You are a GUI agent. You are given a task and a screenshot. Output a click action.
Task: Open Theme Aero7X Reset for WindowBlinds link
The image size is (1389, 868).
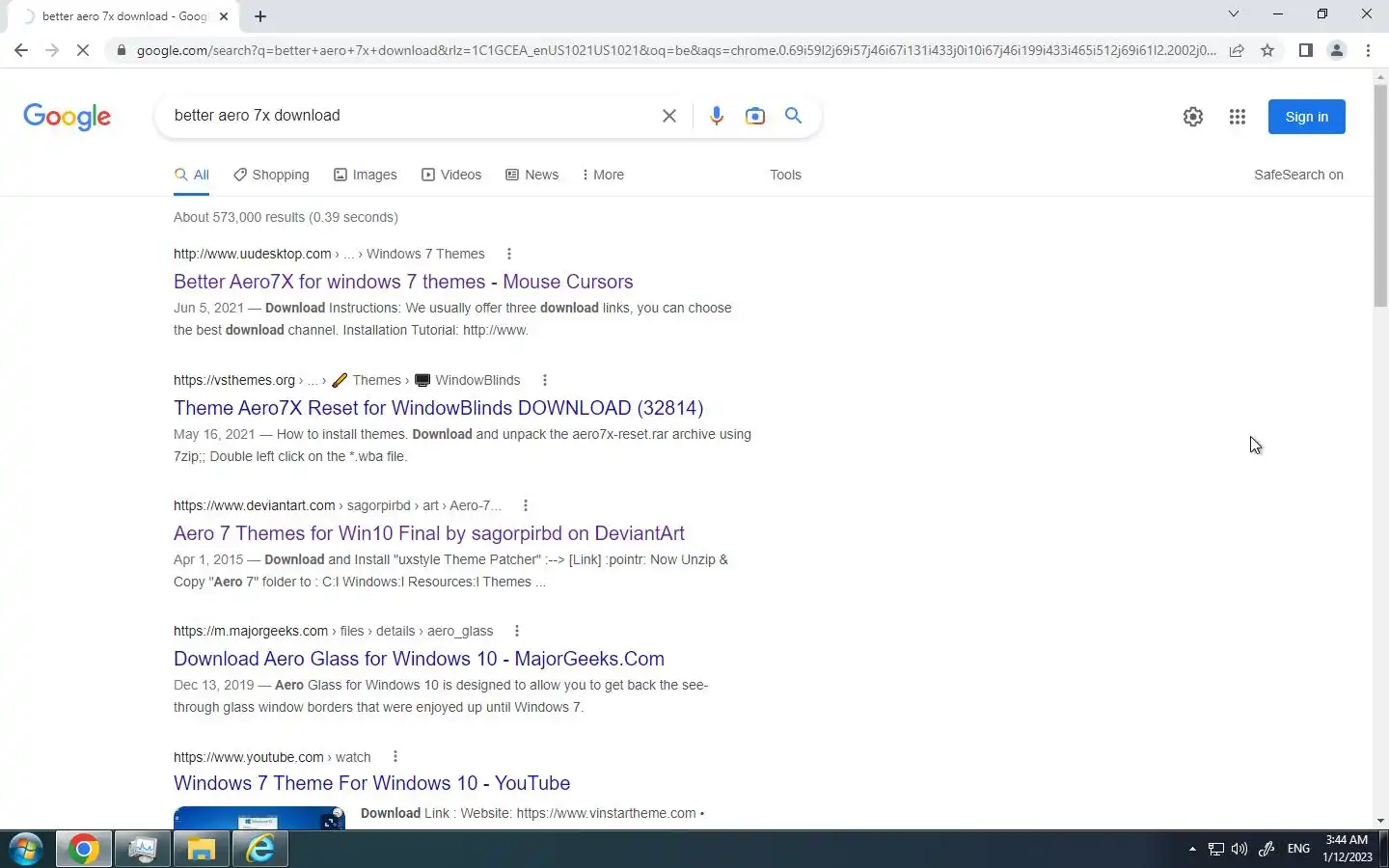tap(439, 408)
